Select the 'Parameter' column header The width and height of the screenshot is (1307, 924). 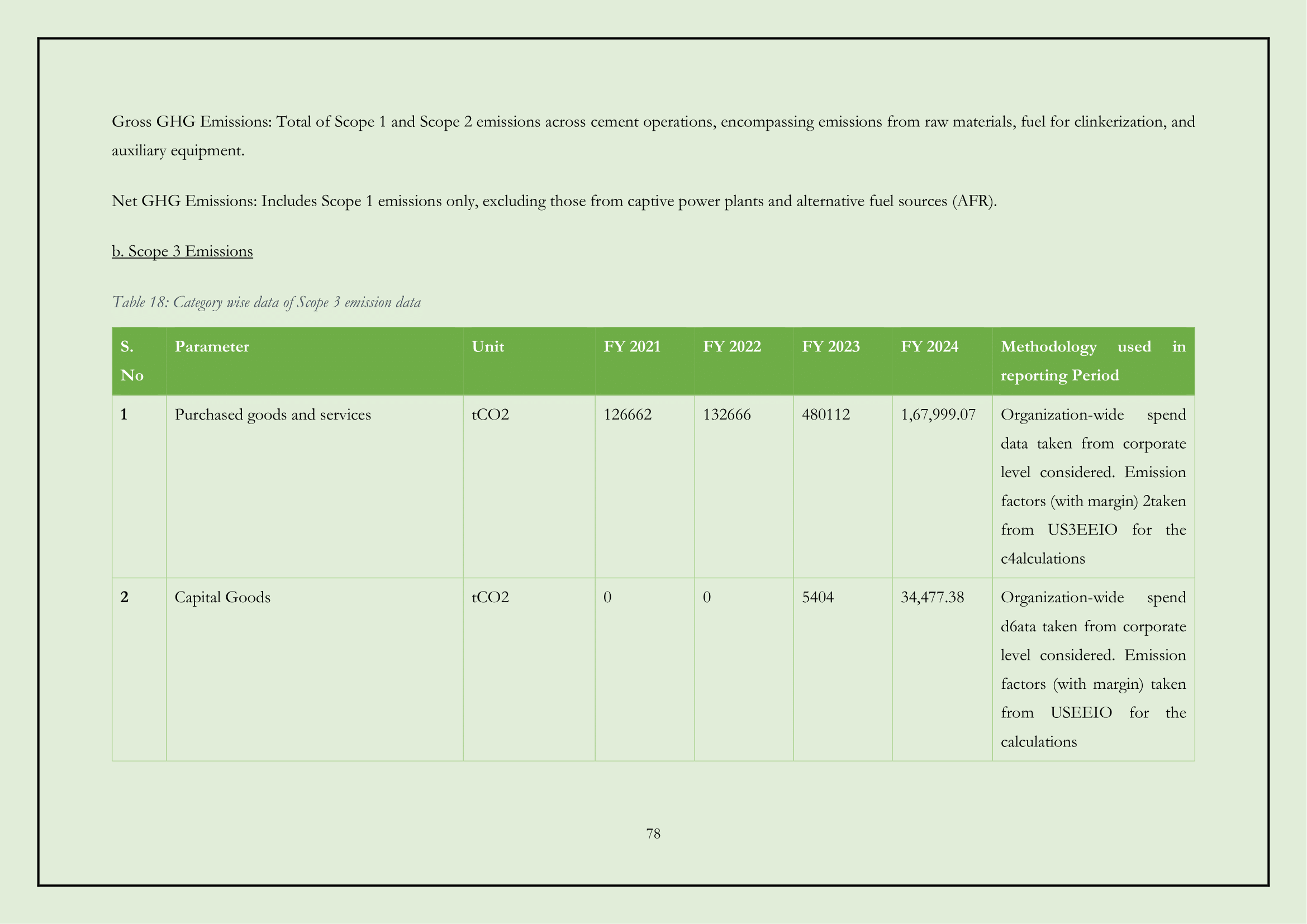click(212, 346)
